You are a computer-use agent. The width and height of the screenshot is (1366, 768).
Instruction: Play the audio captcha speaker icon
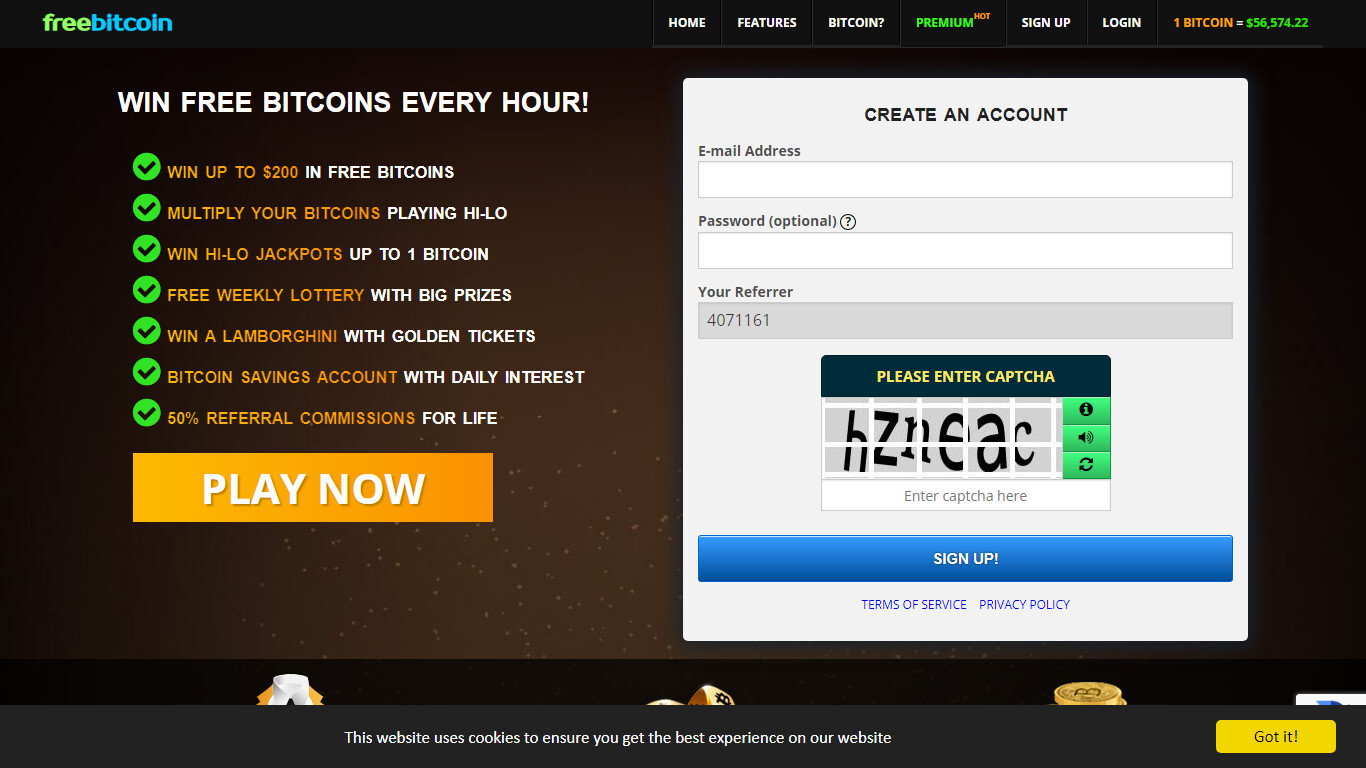[x=1086, y=437]
